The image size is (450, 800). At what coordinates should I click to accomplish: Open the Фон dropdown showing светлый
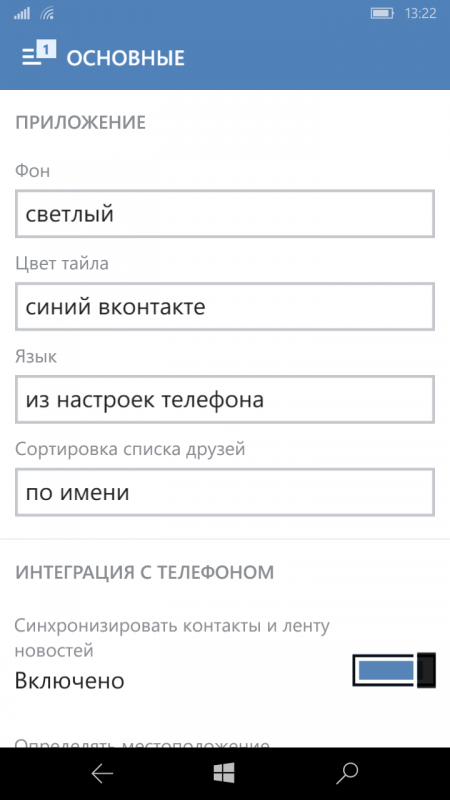pyautogui.click(x=225, y=214)
